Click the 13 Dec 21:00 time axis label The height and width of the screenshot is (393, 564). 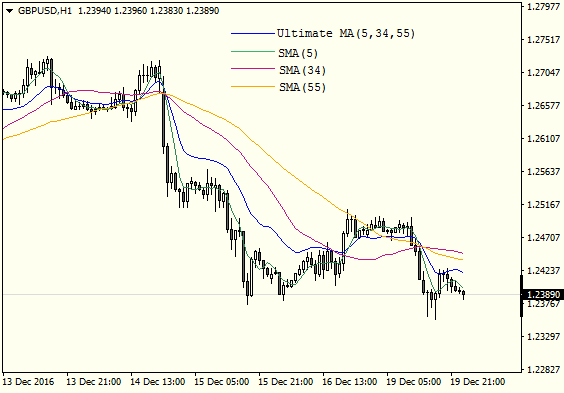click(94, 381)
